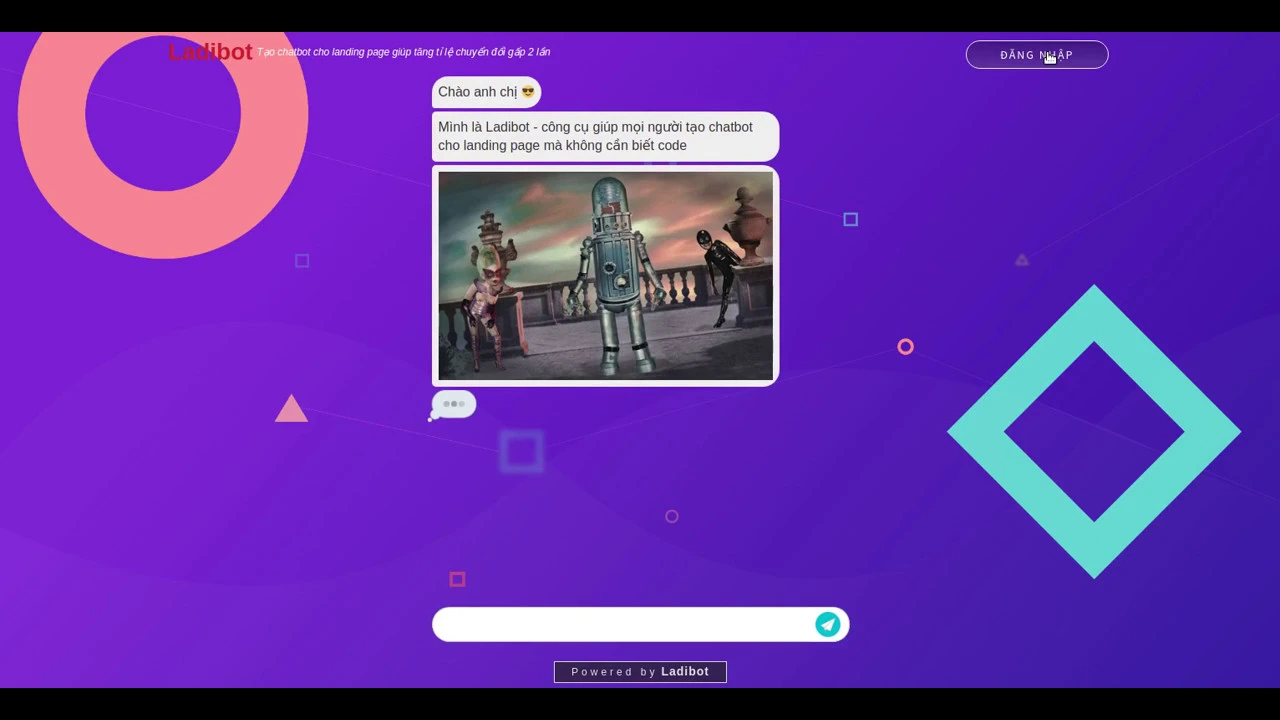Send message with the paper plane icon
This screenshot has width=1280, height=720.
828,624
